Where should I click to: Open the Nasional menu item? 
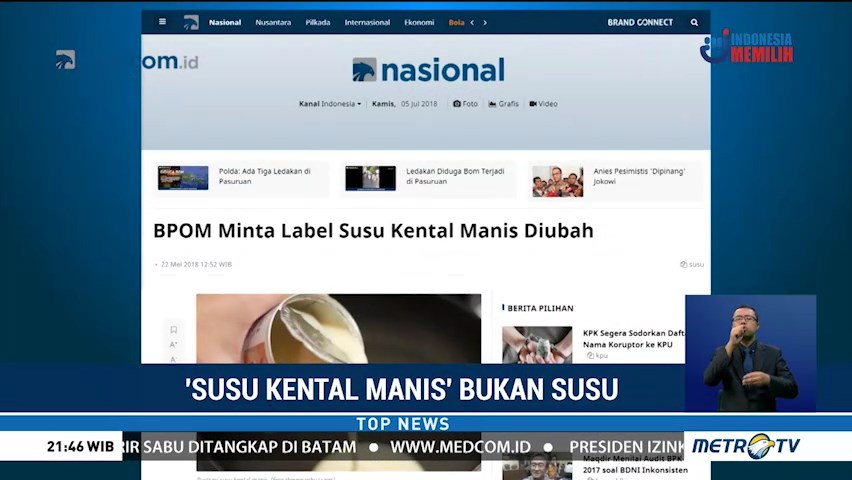[x=225, y=22]
